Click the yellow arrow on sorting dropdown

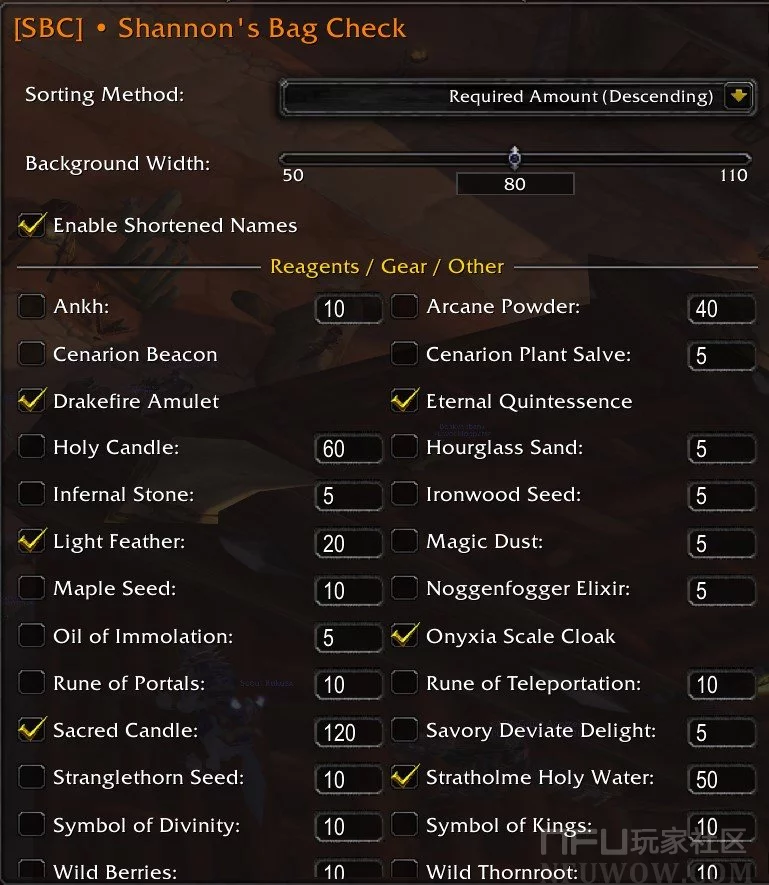[x=739, y=97]
